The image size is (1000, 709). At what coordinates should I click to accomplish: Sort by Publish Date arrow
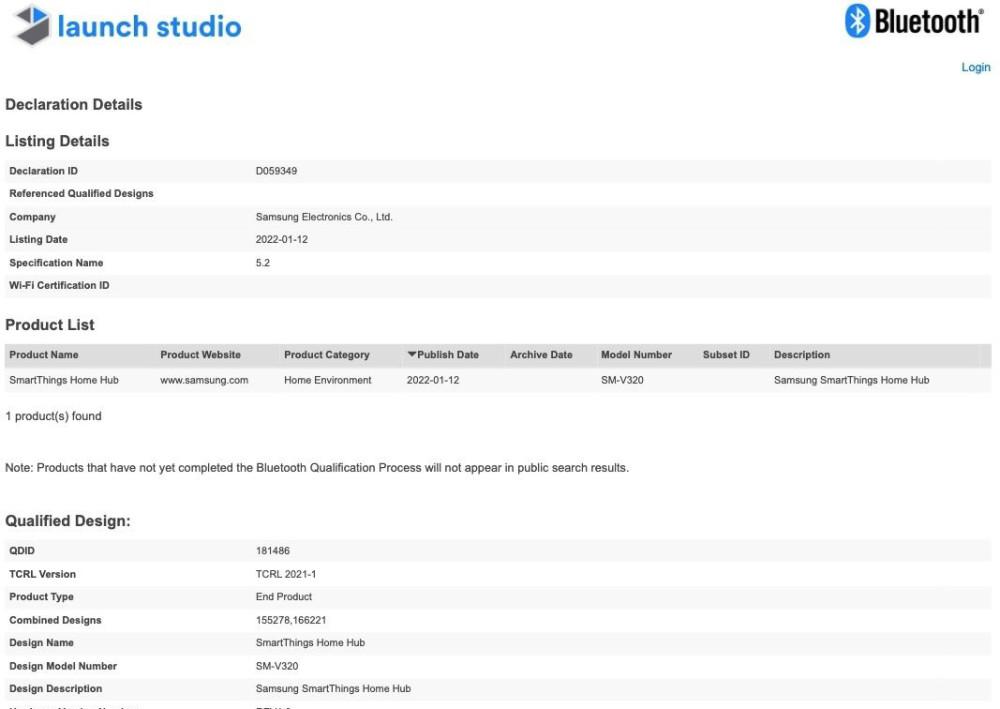(412, 354)
